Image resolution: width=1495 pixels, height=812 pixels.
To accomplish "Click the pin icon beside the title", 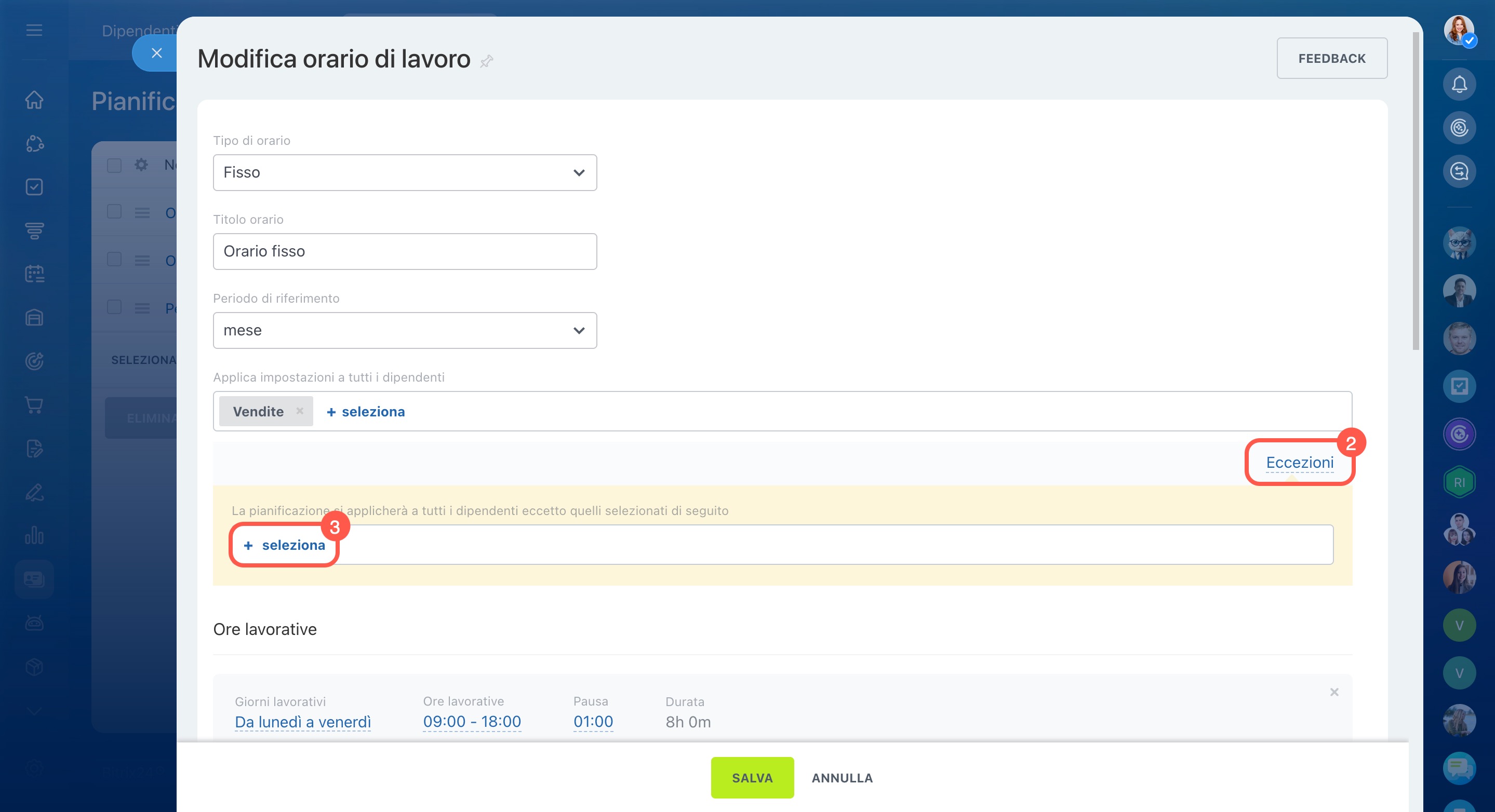I will coord(486,60).
